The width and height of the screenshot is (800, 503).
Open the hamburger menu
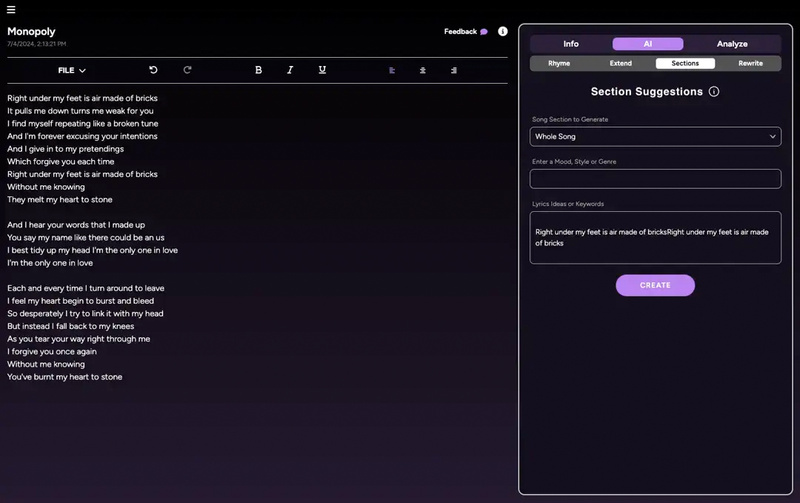[11, 10]
